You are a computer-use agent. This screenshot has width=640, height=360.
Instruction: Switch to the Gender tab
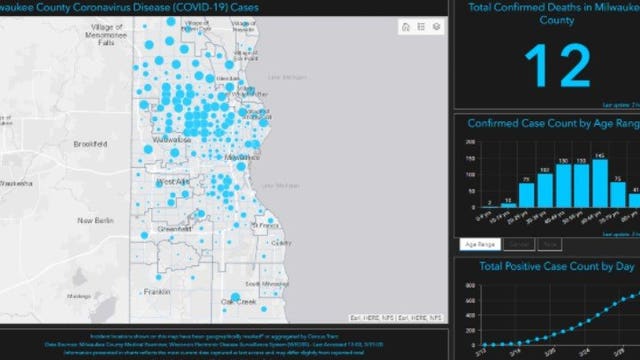tap(519, 244)
